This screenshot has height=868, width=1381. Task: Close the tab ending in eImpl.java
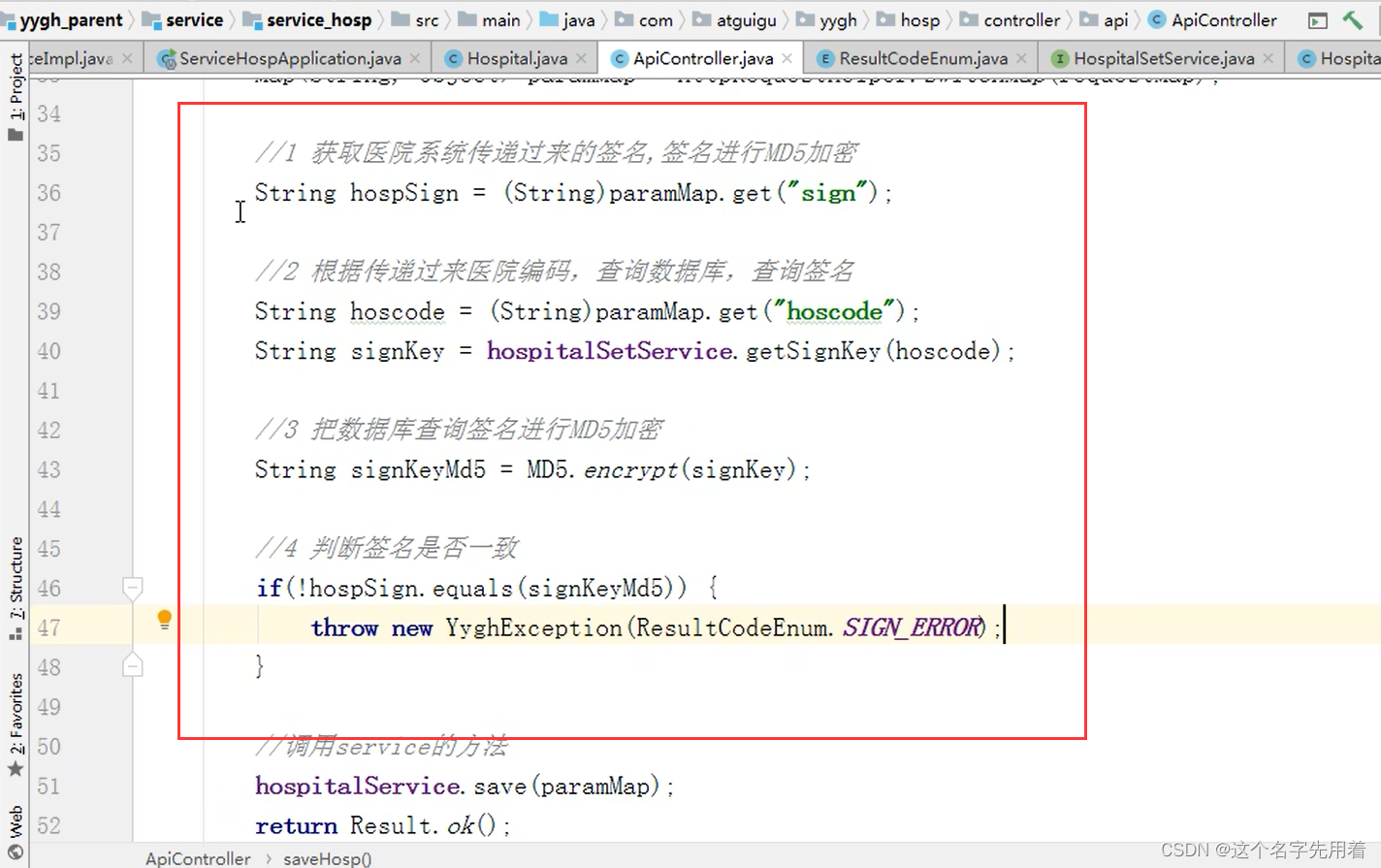click(127, 58)
